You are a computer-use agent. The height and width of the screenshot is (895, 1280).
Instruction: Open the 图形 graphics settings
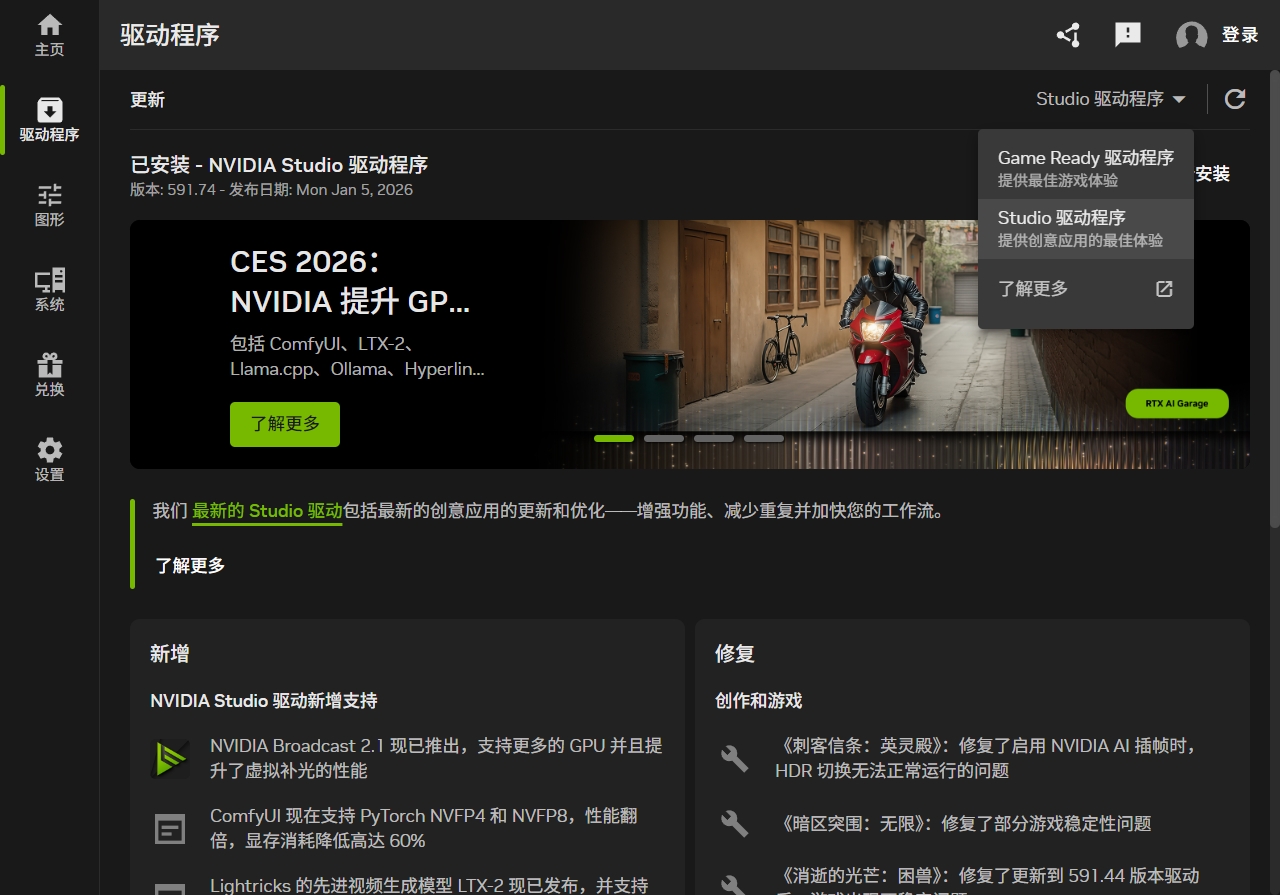[49, 205]
